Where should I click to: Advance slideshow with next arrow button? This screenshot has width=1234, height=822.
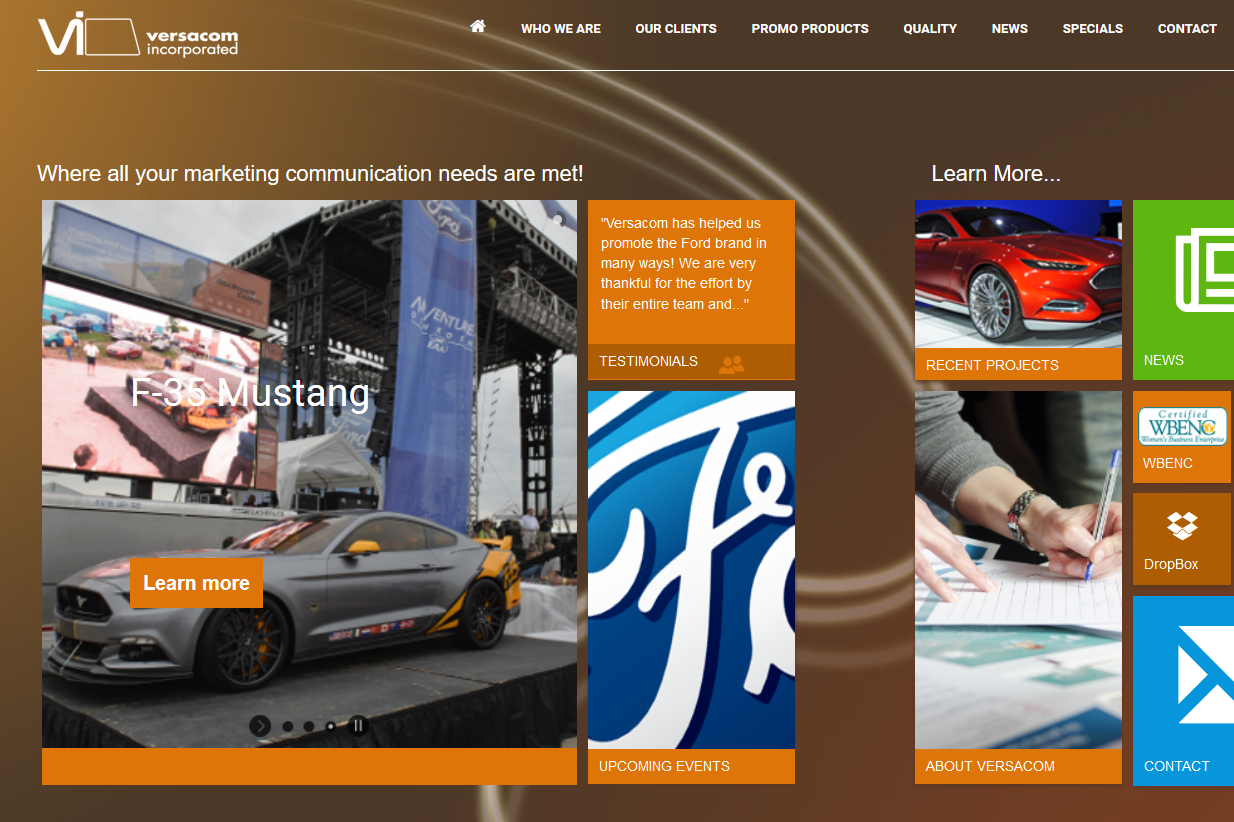[260, 726]
